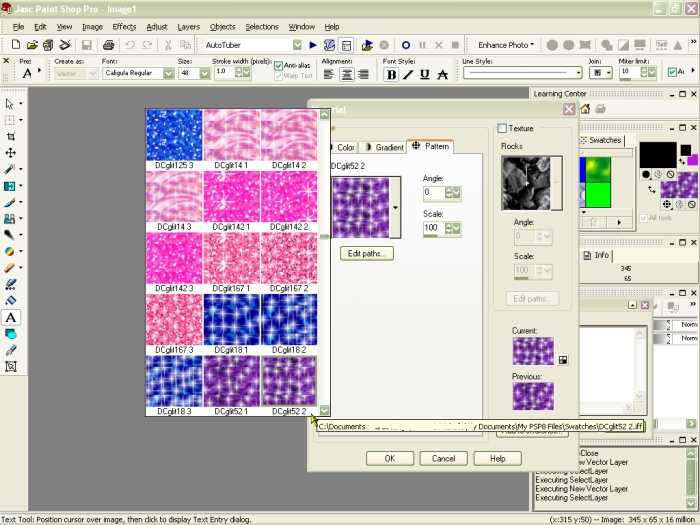The height and width of the screenshot is (525, 700).
Task: Click the Cancel button
Action: coord(443,458)
